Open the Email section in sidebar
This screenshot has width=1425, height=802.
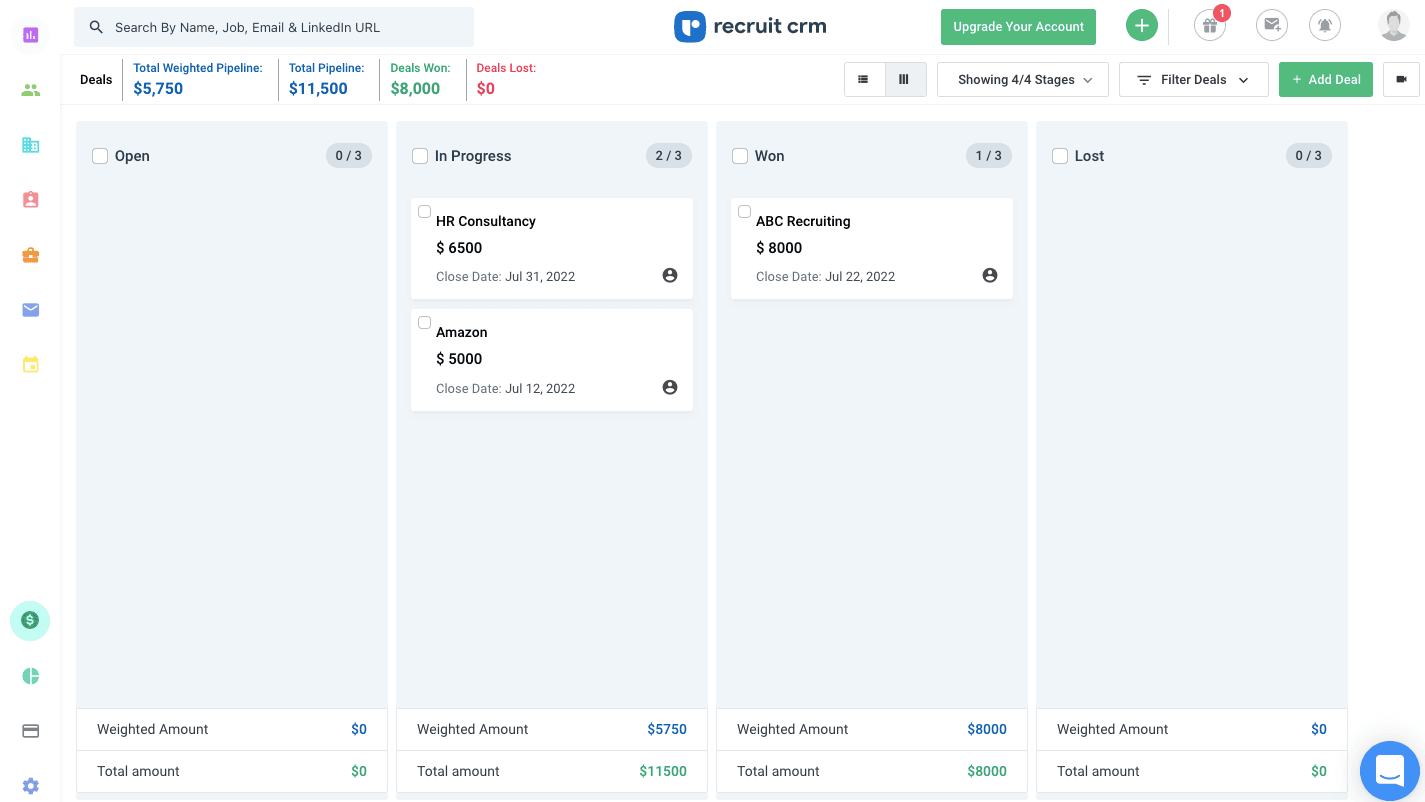tap(30, 310)
